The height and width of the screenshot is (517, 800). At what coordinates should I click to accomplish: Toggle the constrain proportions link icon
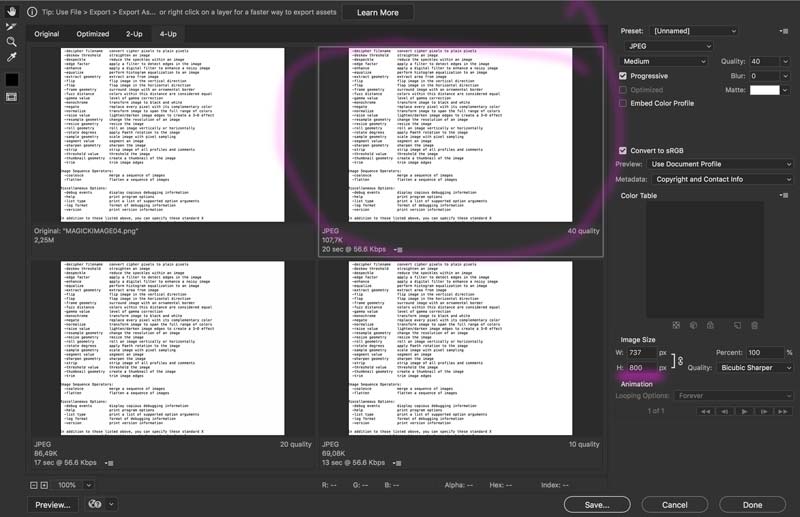[680, 361]
